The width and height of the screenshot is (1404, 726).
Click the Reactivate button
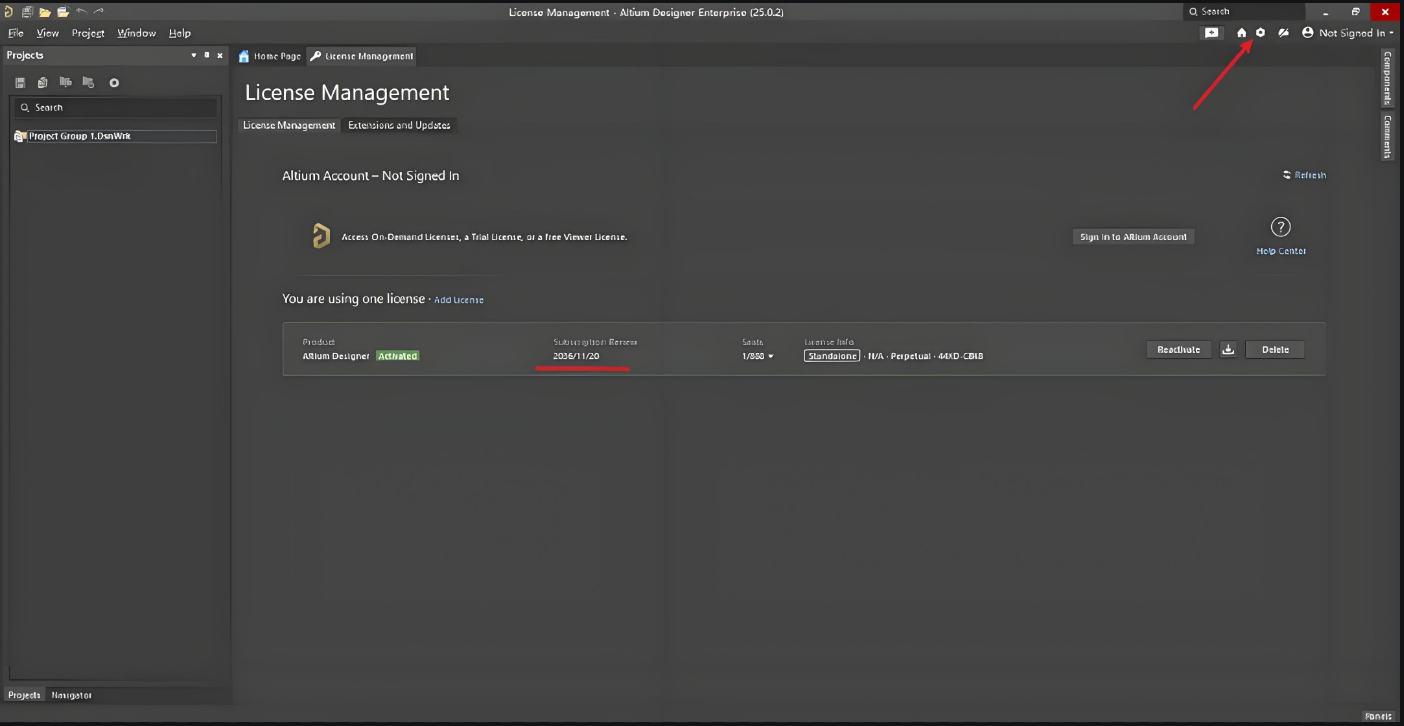pyautogui.click(x=1178, y=349)
